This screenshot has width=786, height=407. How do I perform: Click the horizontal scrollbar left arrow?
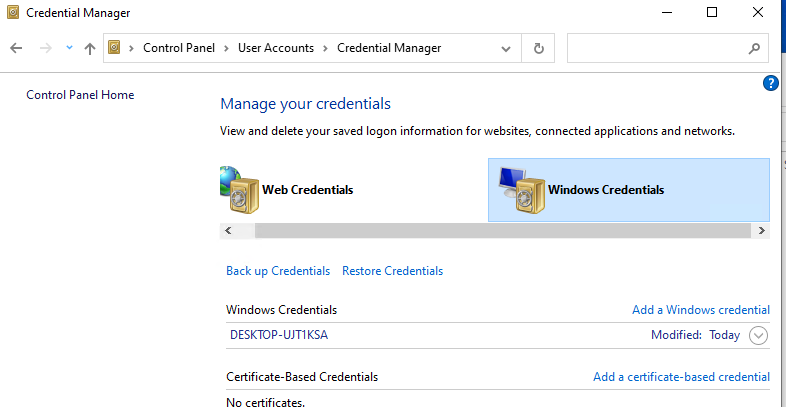click(x=228, y=231)
